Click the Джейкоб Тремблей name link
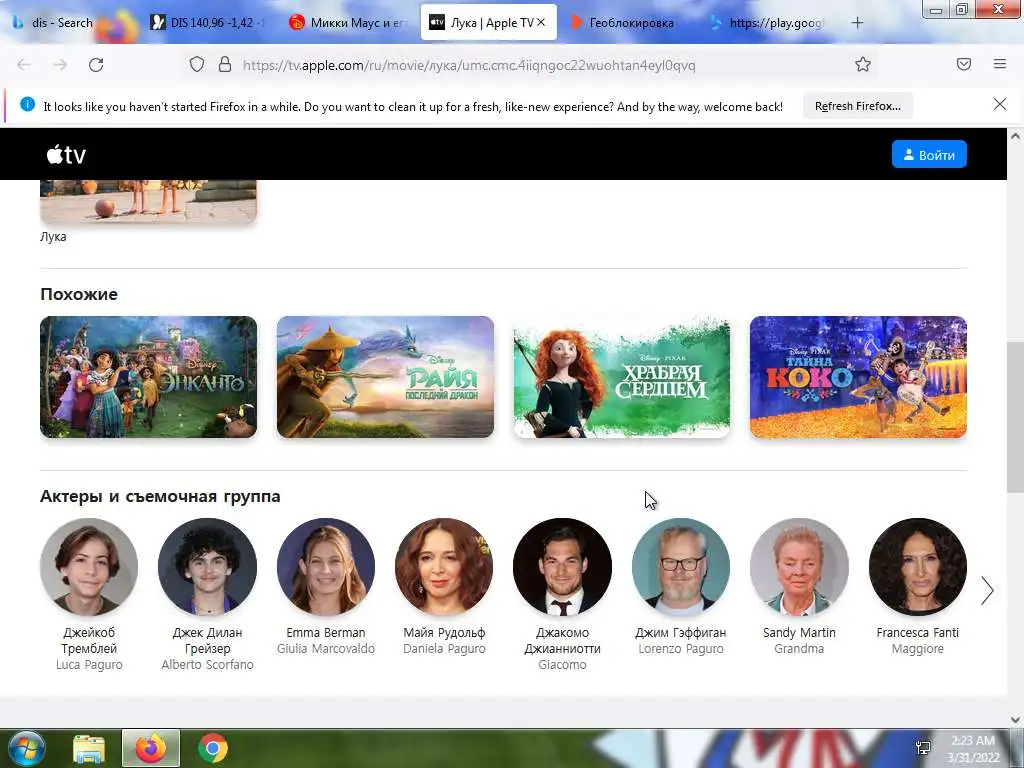 click(x=89, y=641)
